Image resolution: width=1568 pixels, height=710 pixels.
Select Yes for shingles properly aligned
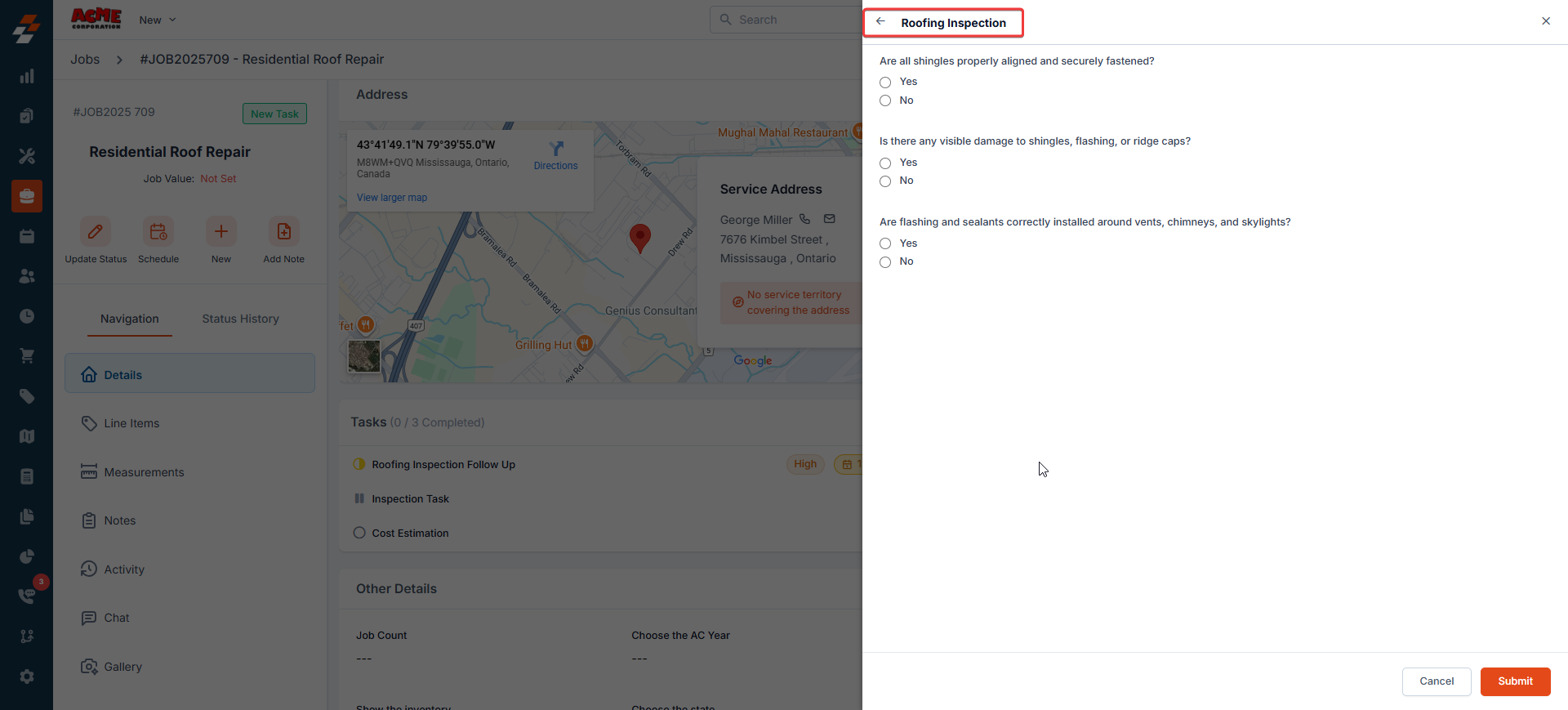pos(885,83)
